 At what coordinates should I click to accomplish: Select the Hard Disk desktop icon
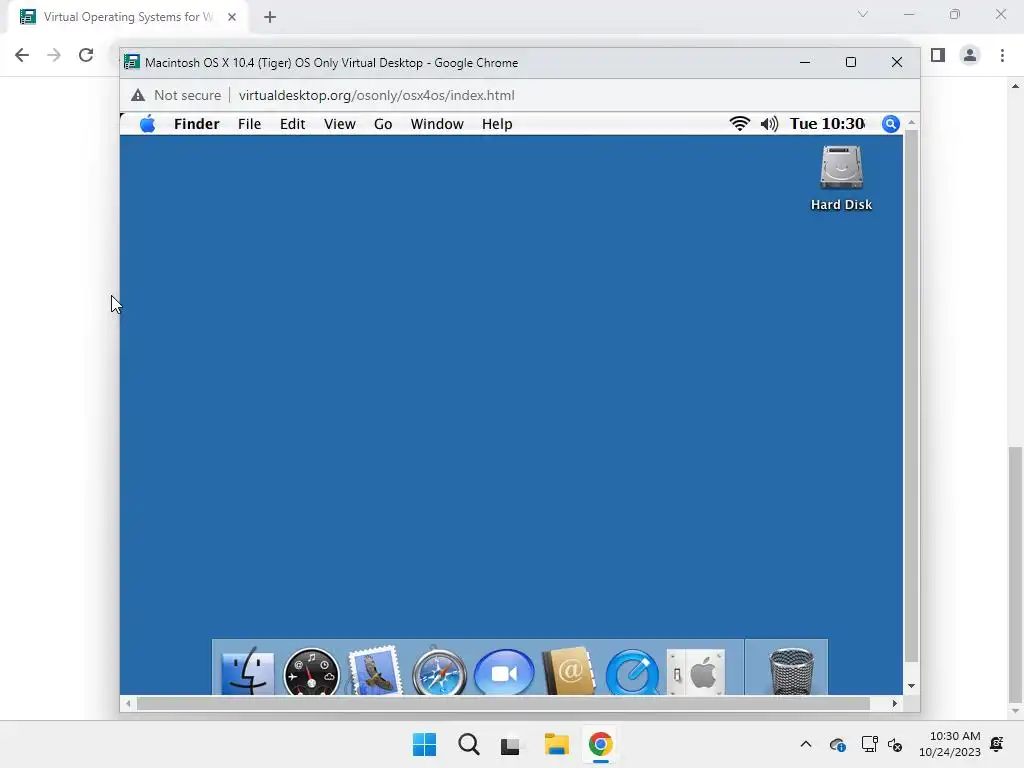pyautogui.click(x=841, y=178)
